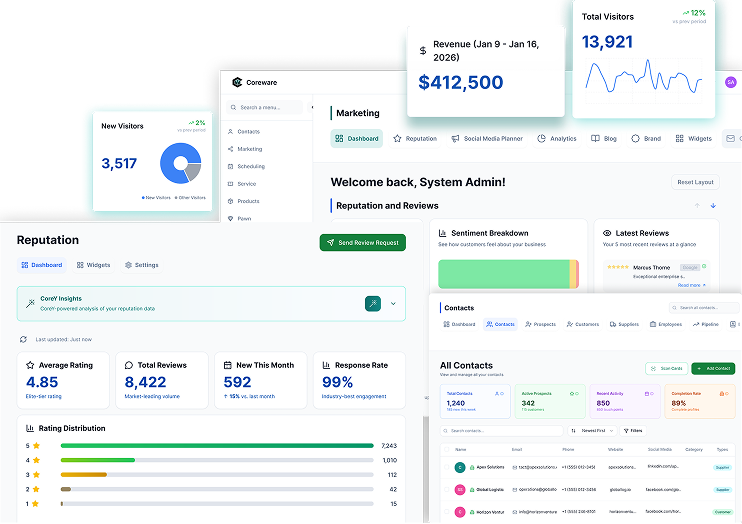
Task: Switch to Reputation tab in Marketing
Action: coord(415,139)
